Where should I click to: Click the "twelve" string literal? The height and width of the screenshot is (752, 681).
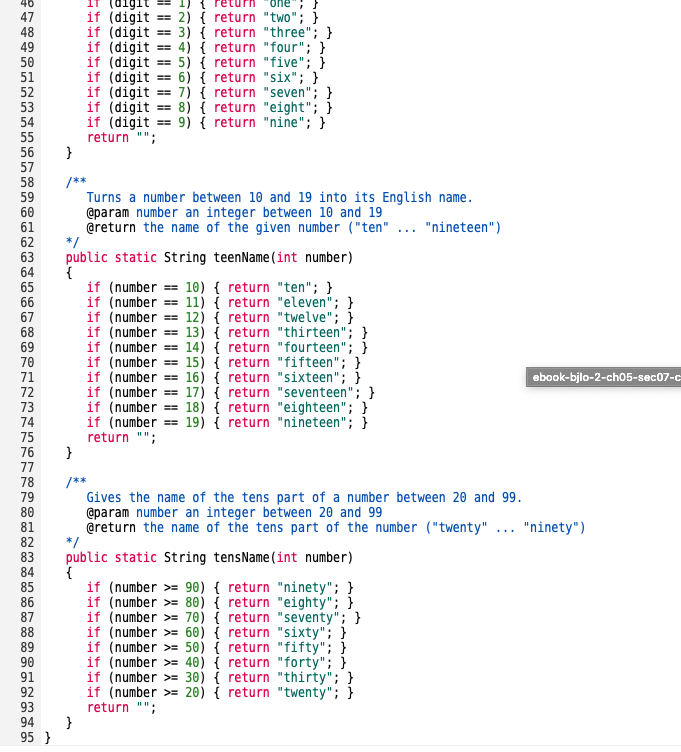point(305,317)
